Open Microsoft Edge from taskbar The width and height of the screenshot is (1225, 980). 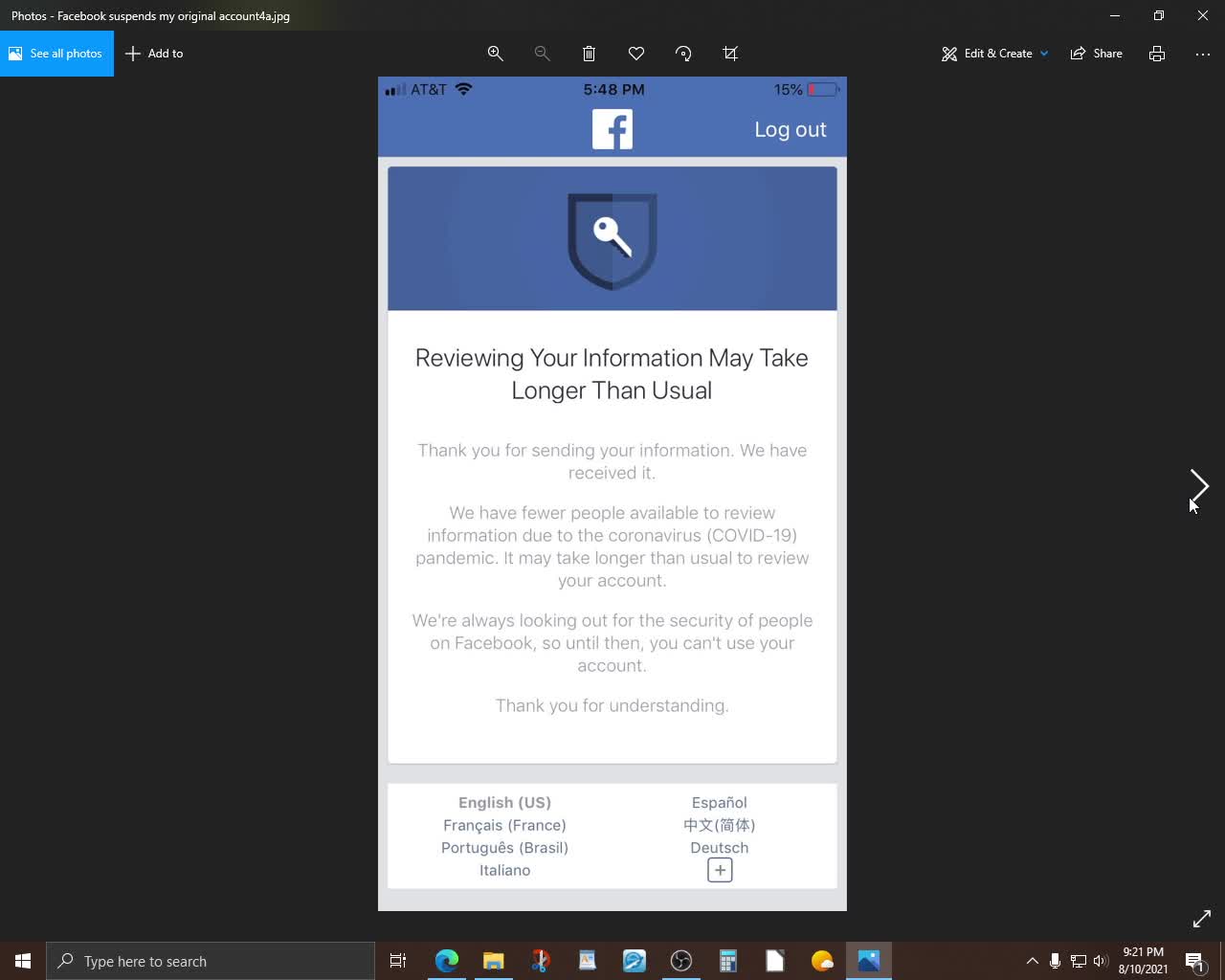coord(447,961)
